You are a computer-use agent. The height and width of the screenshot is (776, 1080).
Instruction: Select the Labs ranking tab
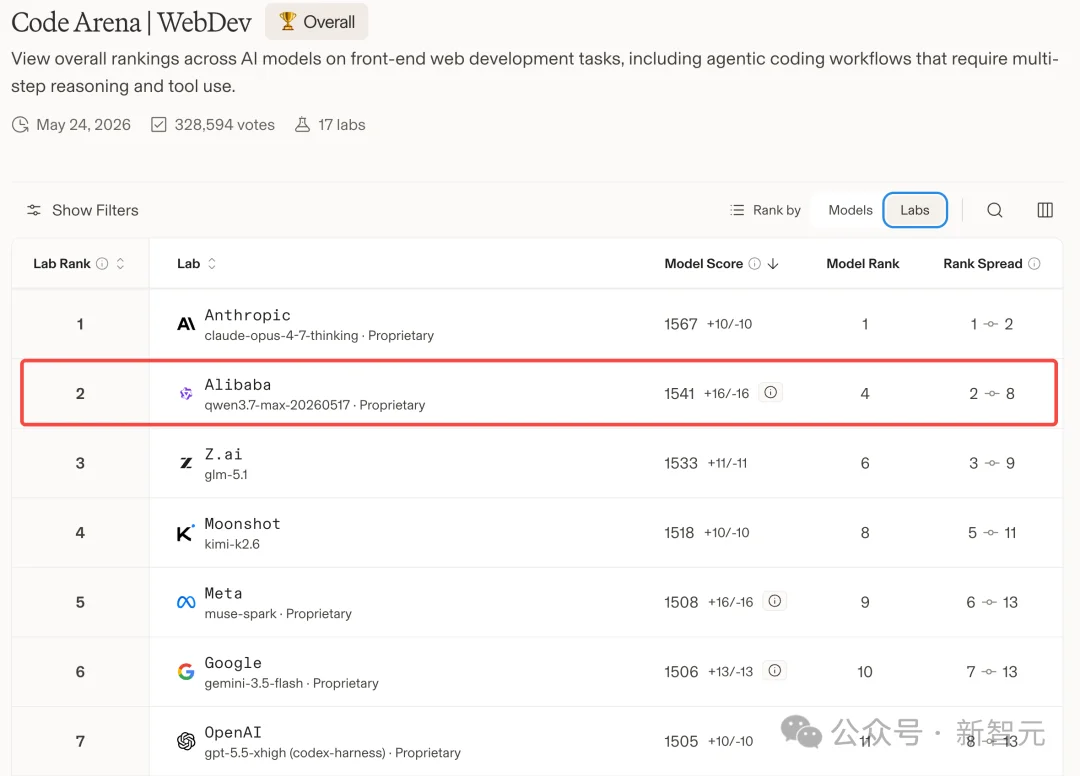pyautogui.click(x=915, y=210)
